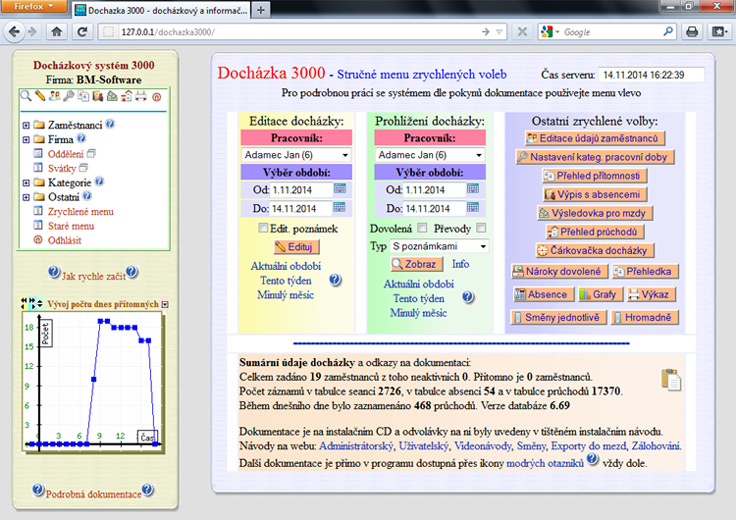Open the Administrátorský guide link

coord(356,446)
